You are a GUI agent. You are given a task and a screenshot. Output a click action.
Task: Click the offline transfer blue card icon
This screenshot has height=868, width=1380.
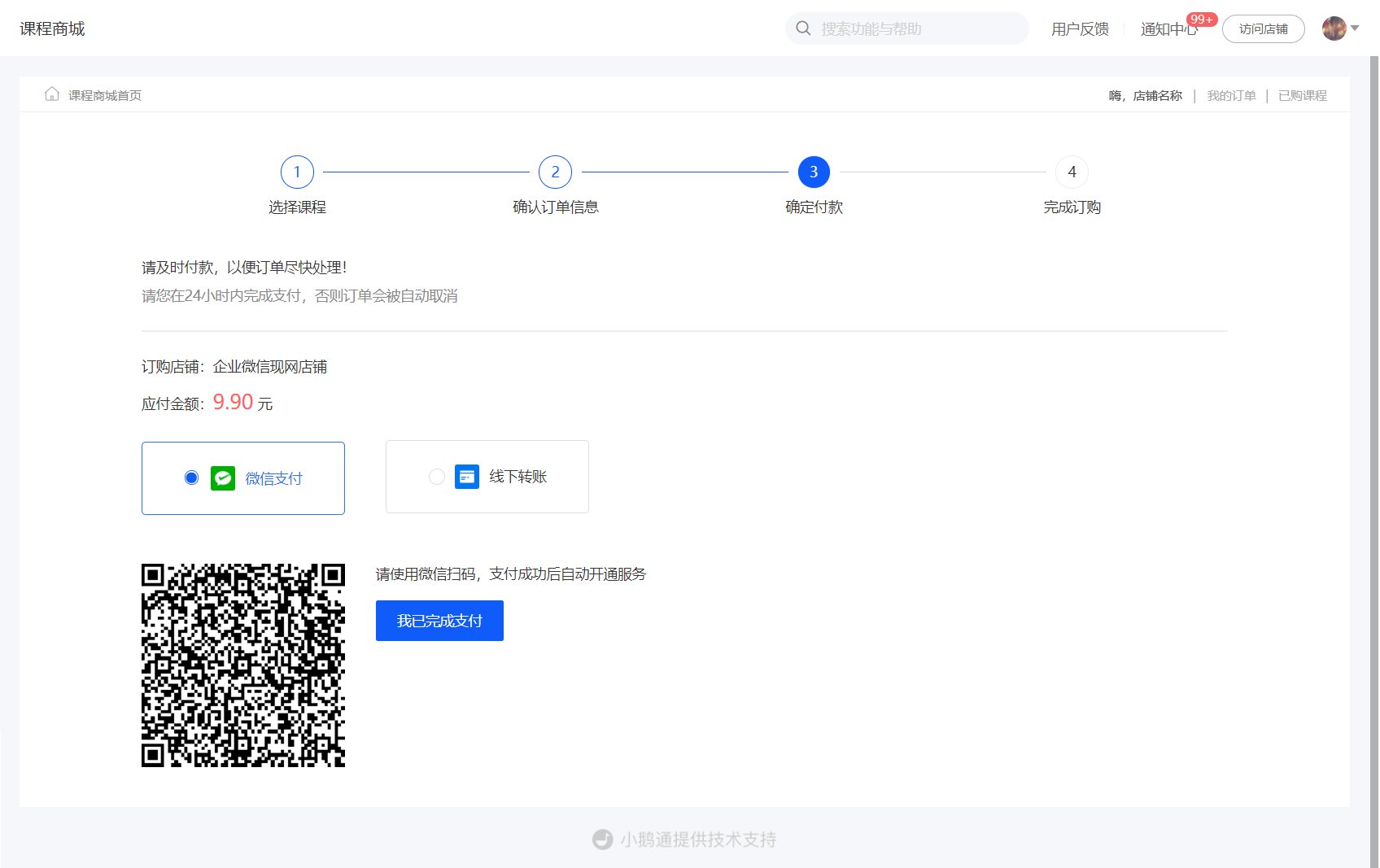pyautogui.click(x=467, y=477)
